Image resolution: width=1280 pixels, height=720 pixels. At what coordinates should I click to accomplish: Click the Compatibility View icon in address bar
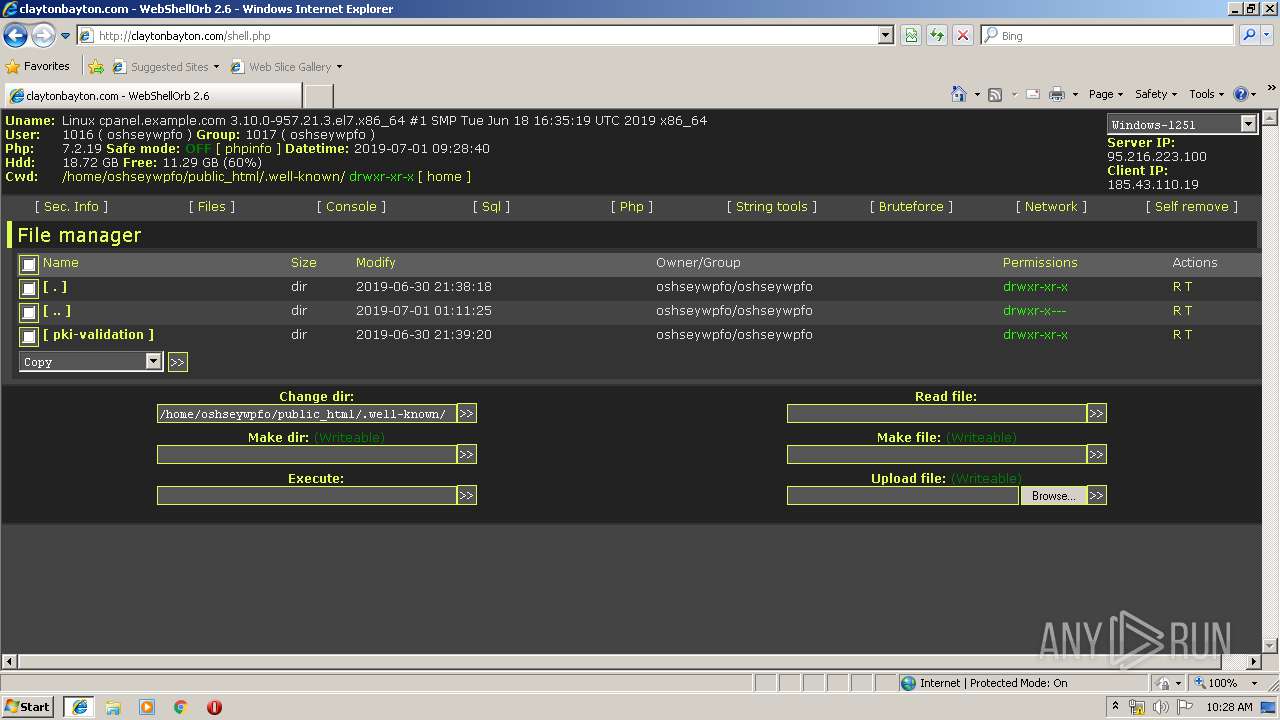(911, 35)
